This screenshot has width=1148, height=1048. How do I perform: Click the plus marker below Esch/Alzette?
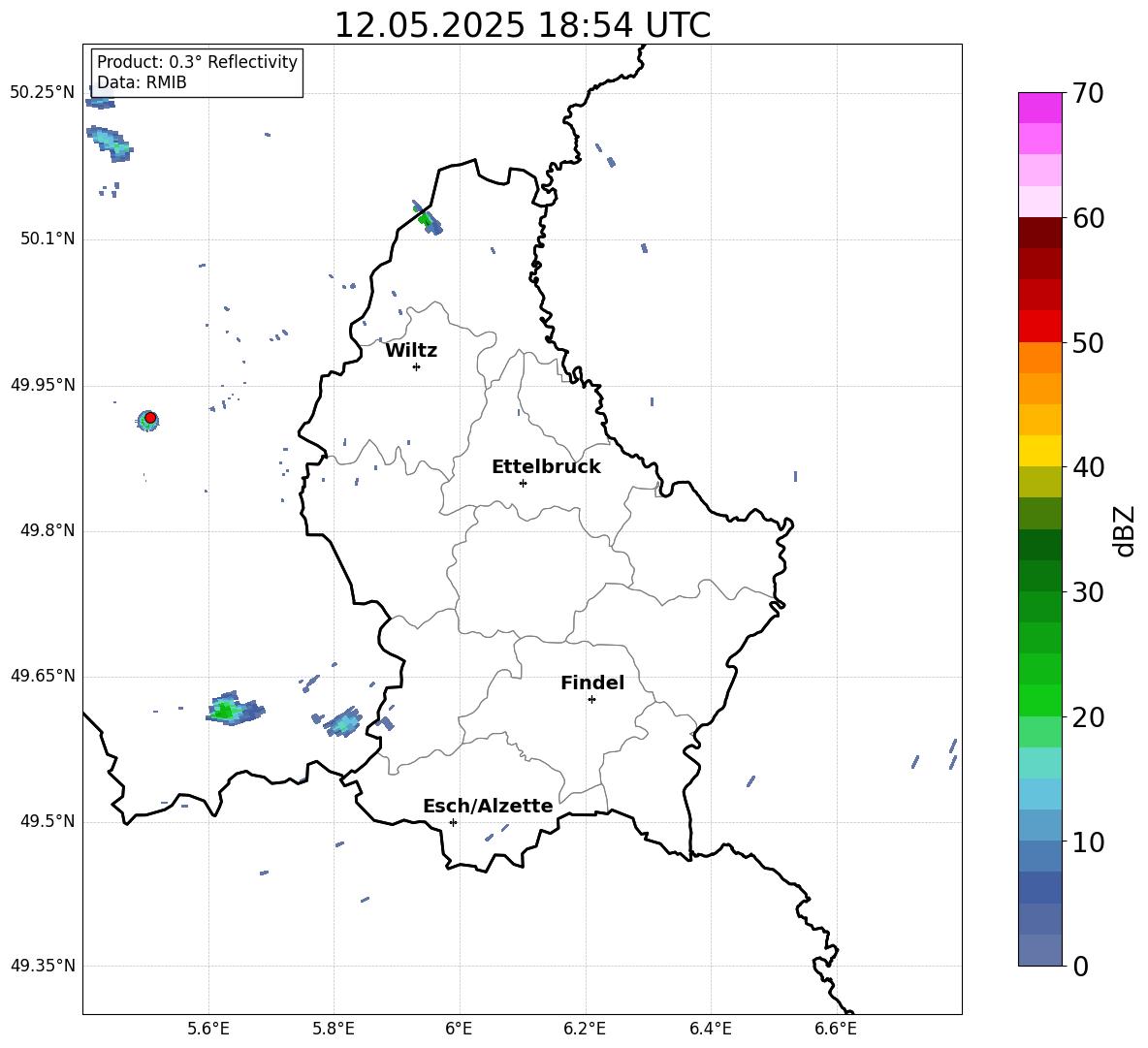[x=453, y=822]
